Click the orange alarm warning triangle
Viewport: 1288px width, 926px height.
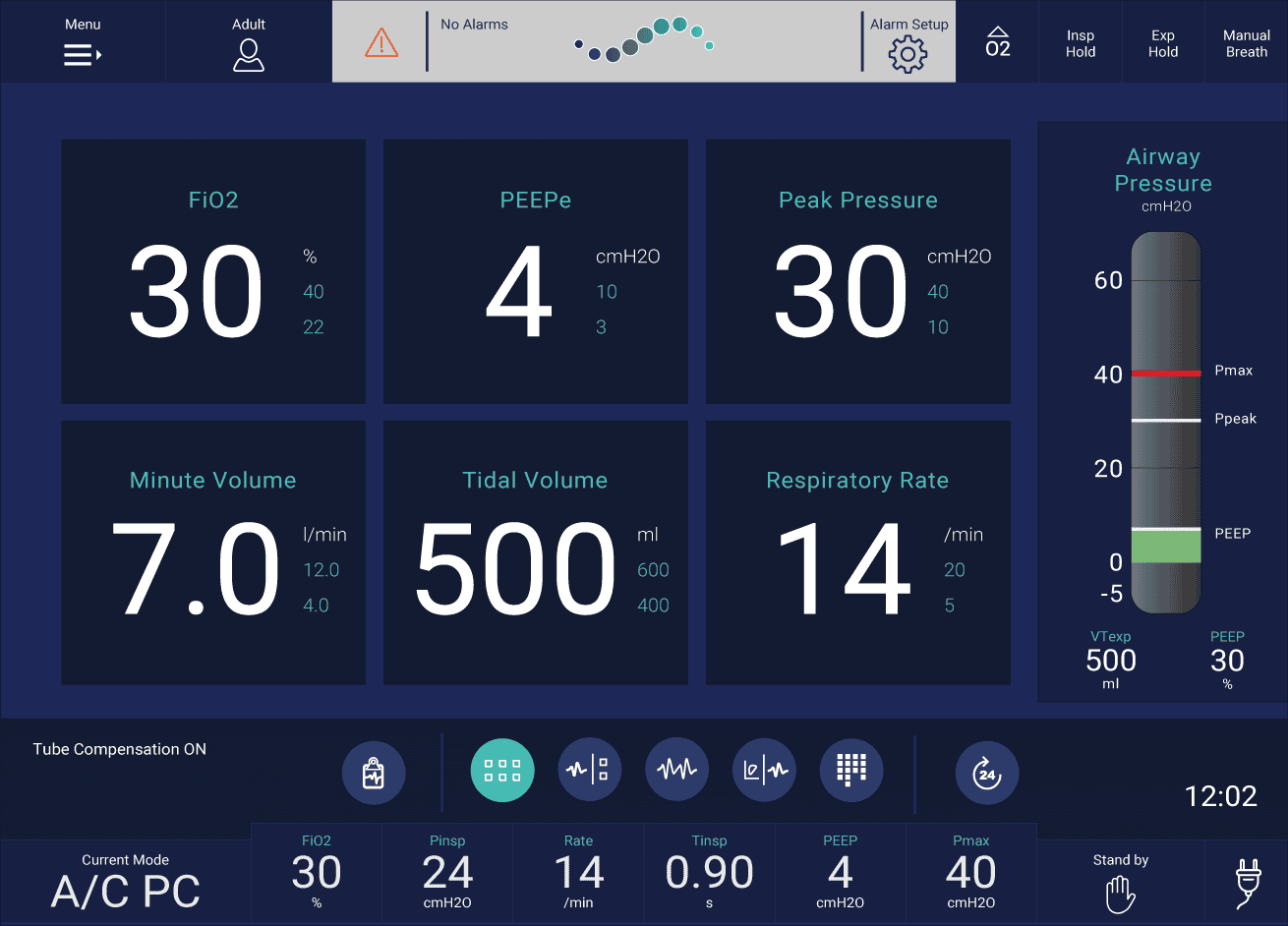(x=381, y=42)
